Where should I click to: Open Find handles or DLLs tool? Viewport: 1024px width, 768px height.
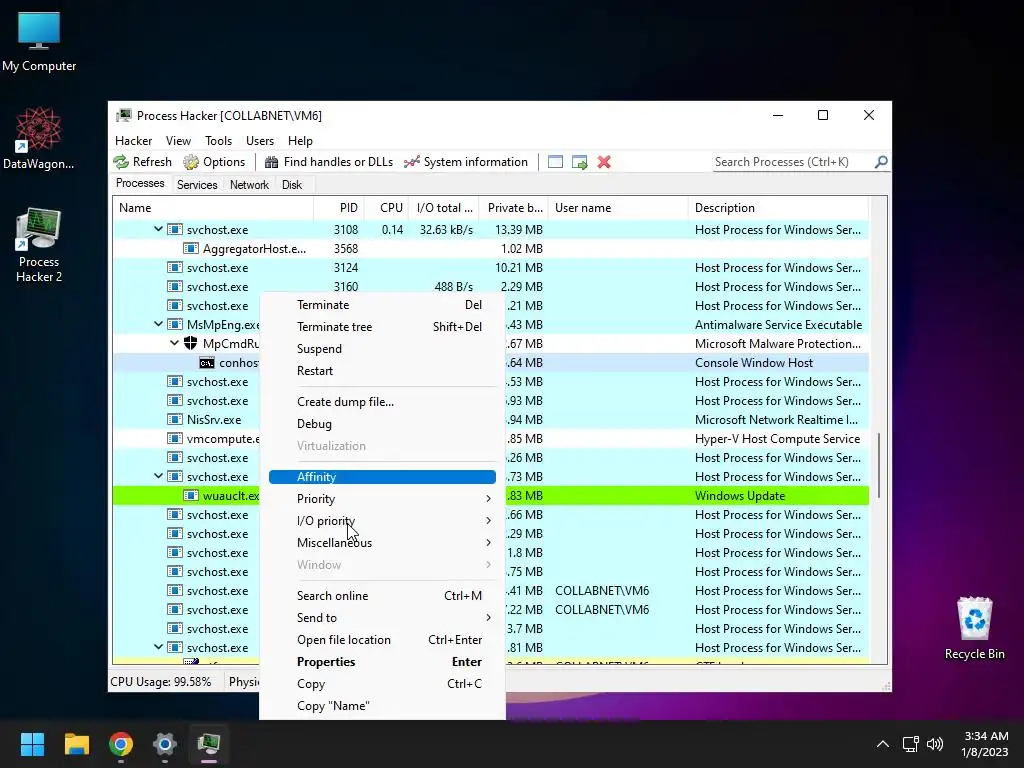328,162
